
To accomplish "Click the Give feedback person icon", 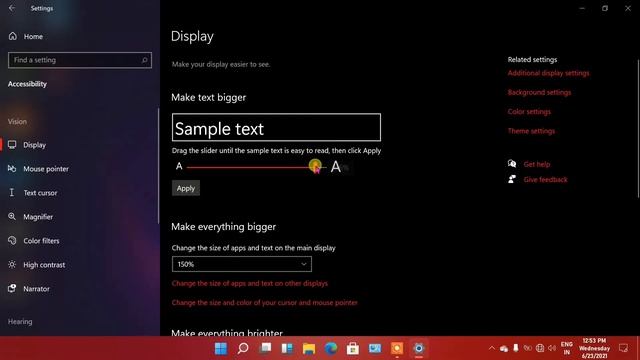I will tap(512, 179).
